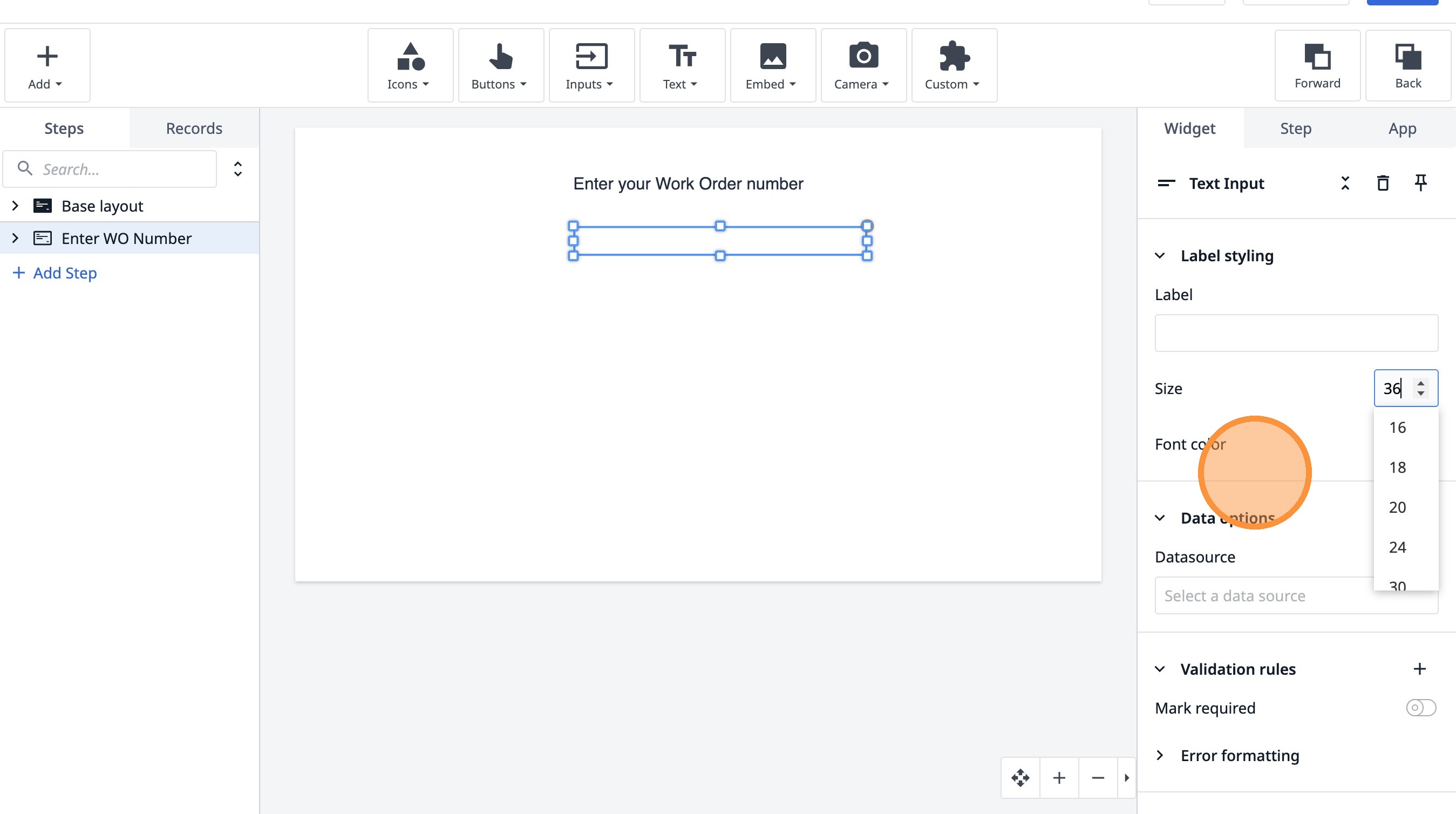Open the Inputs widget menu
Viewport: 1456px width, 814px height.
click(590, 65)
